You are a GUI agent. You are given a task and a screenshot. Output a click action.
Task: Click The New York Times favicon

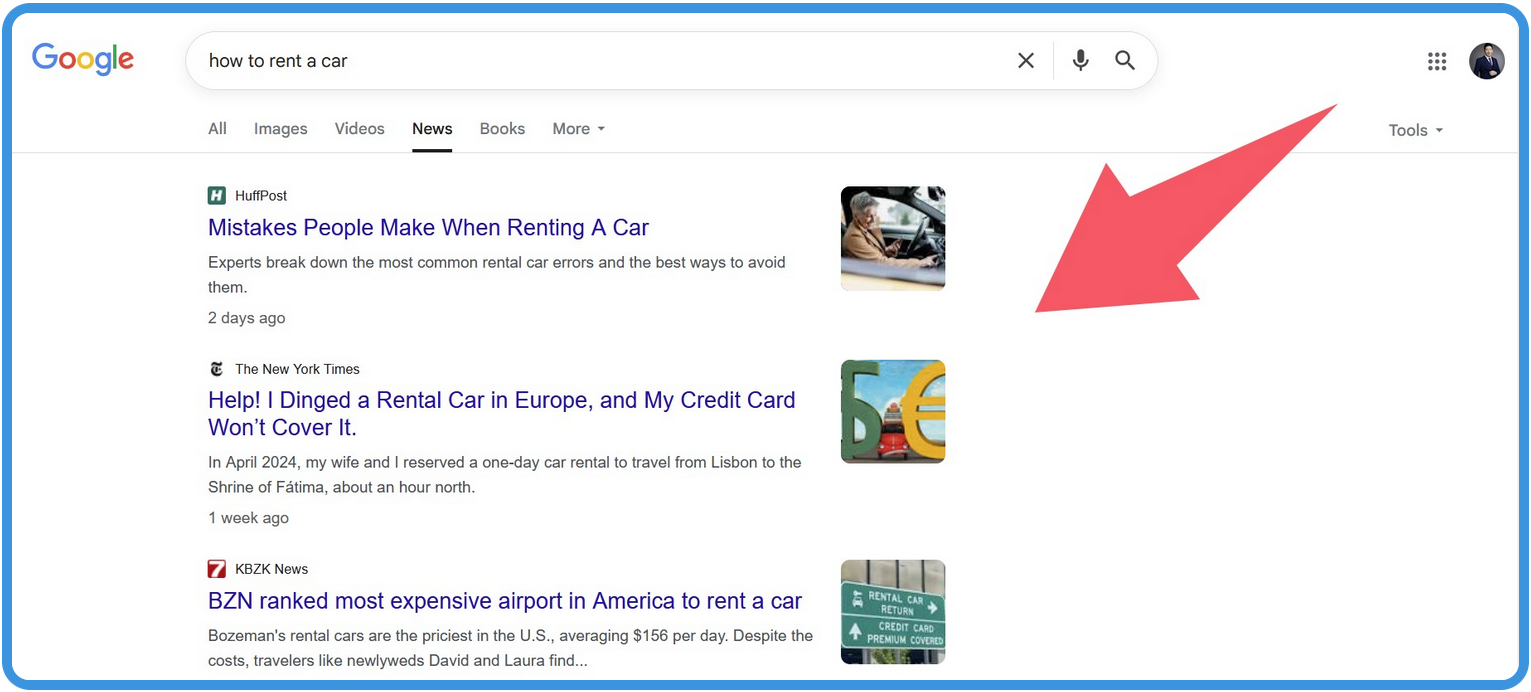click(217, 369)
